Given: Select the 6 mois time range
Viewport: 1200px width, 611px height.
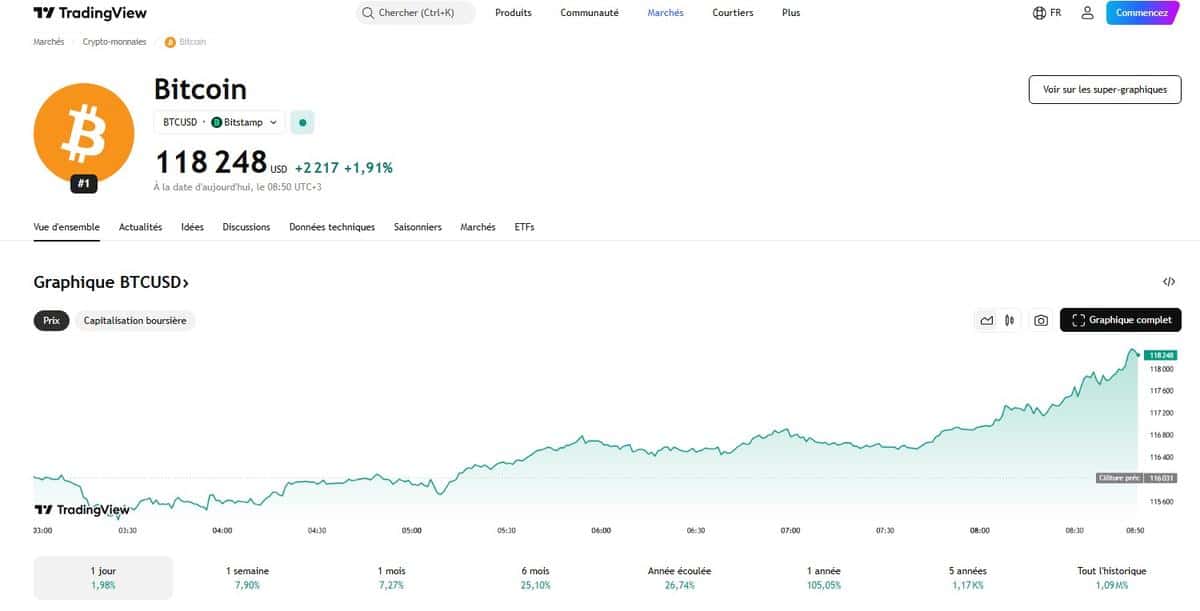Looking at the screenshot, I should (536, 577).
